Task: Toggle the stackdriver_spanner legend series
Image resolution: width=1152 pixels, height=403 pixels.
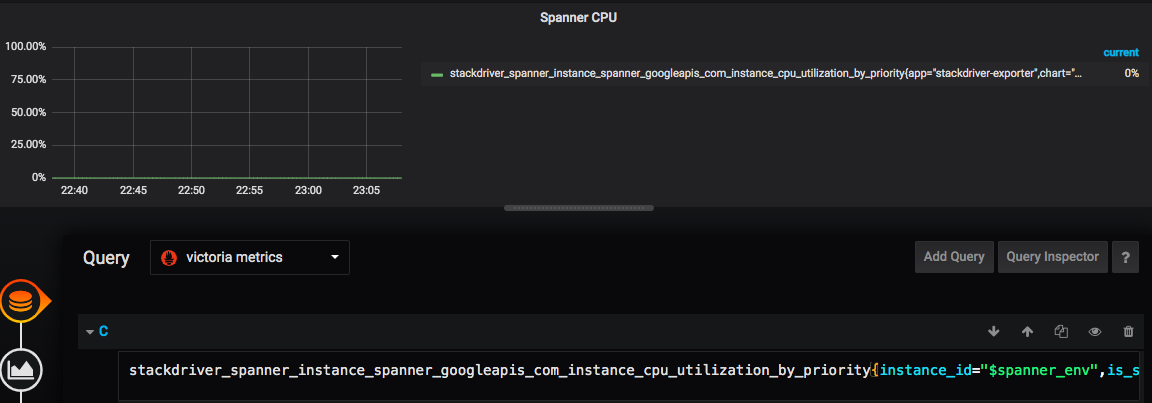Action: point(766,73)
